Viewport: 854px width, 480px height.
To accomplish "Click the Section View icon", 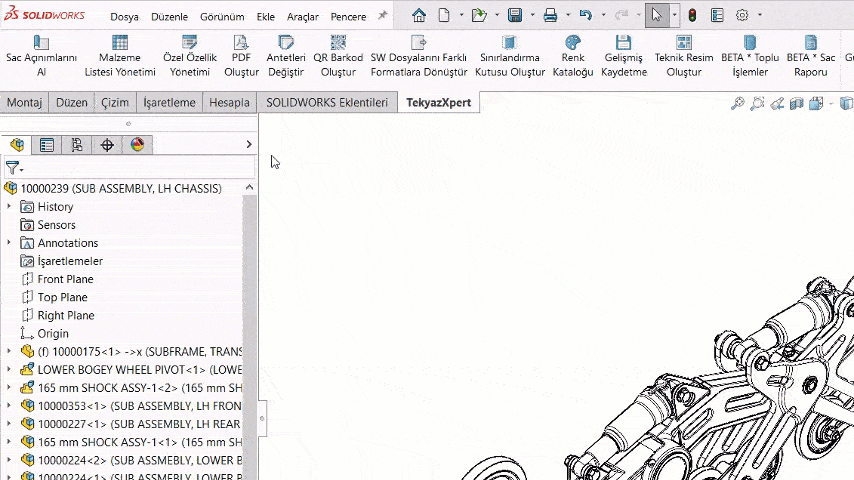I will click(797, 104).
